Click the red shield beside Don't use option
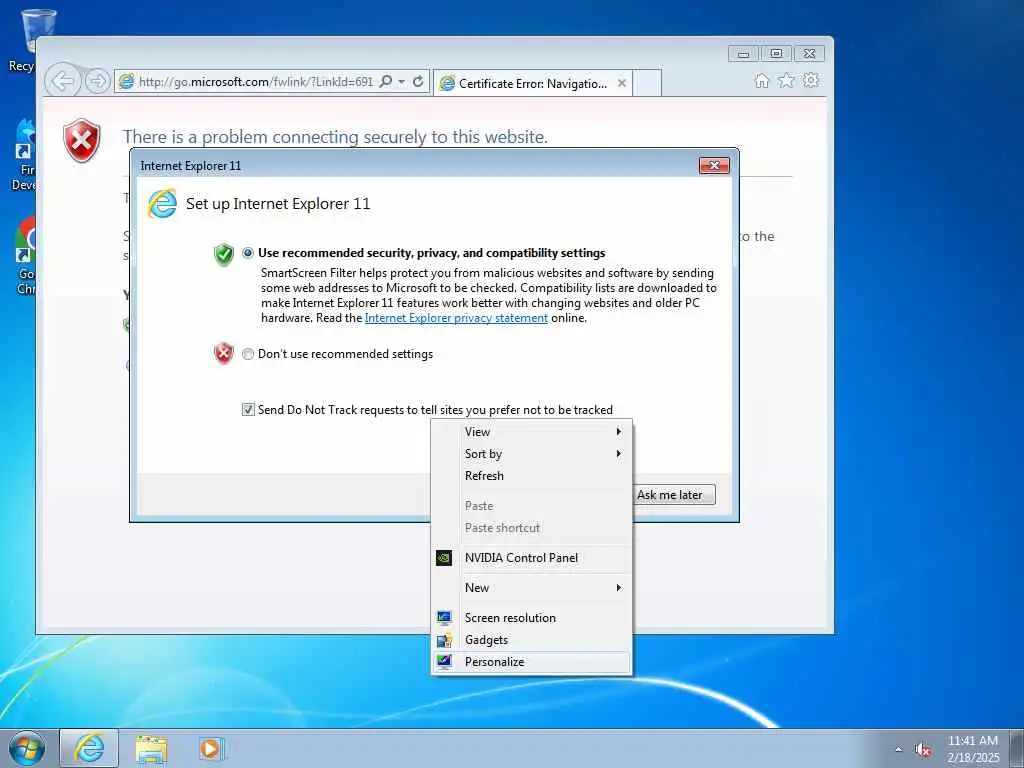The height and width of the screenshot is (768, 1024). click(223, 353)
